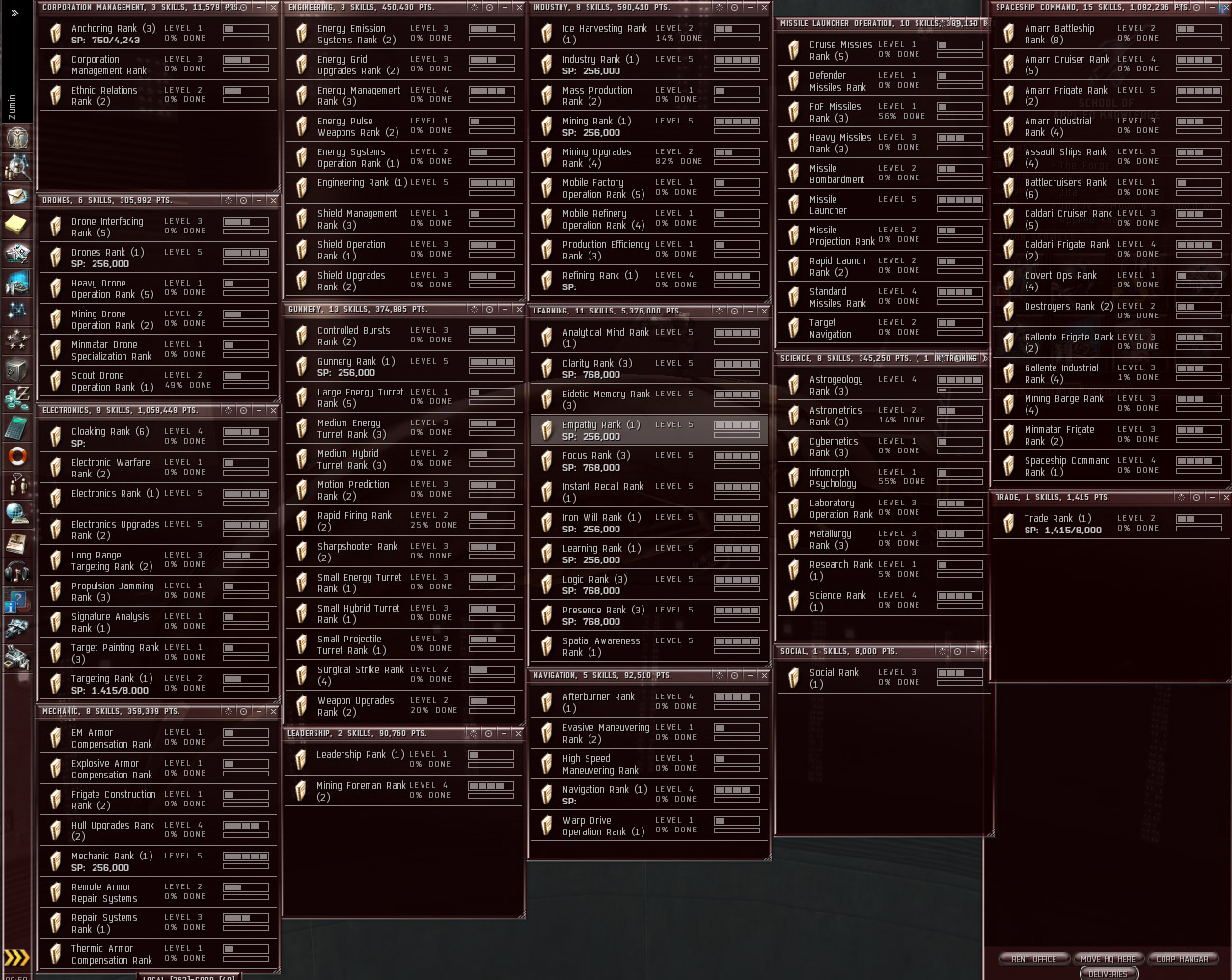Open the star map constellation icon

16,312
